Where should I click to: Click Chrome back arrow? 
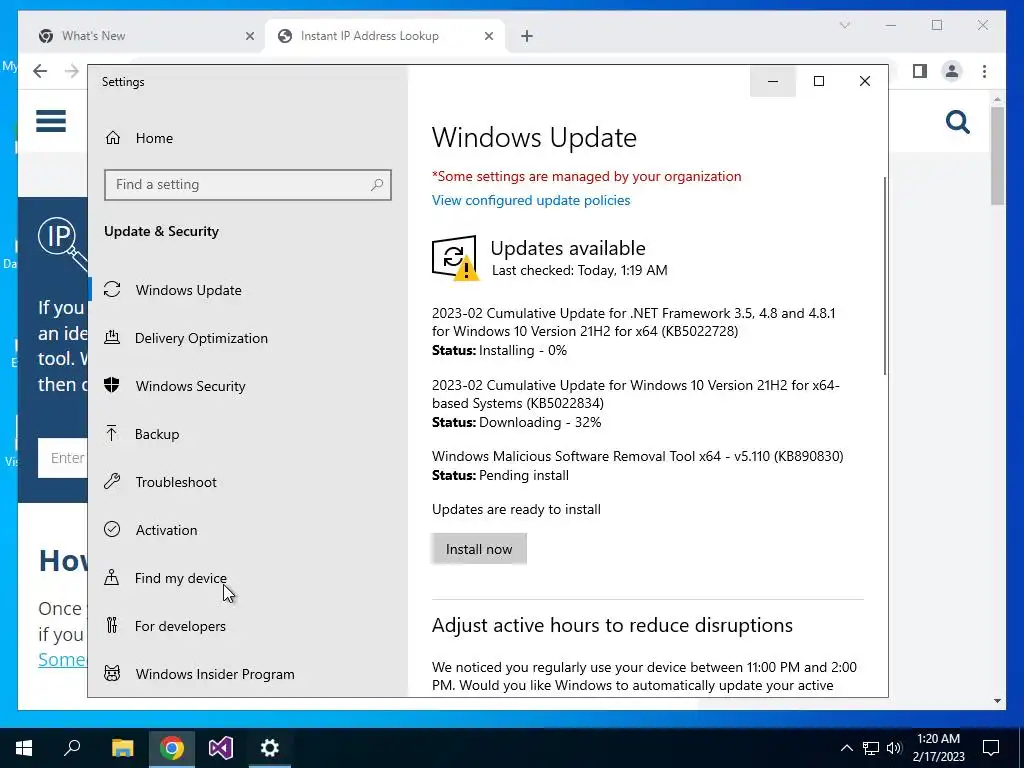click(x=40, y=71)
